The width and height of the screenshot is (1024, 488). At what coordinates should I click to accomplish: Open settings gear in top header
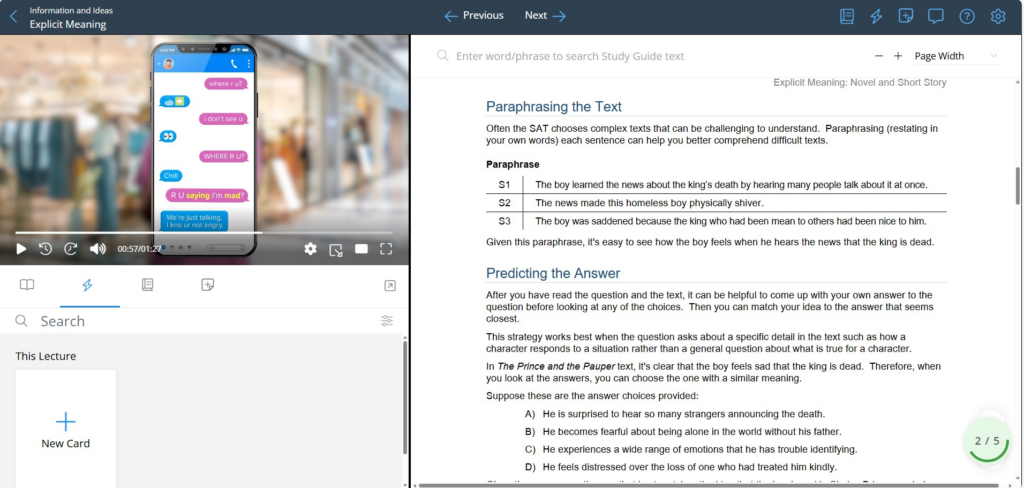click(x=997, y=16)
